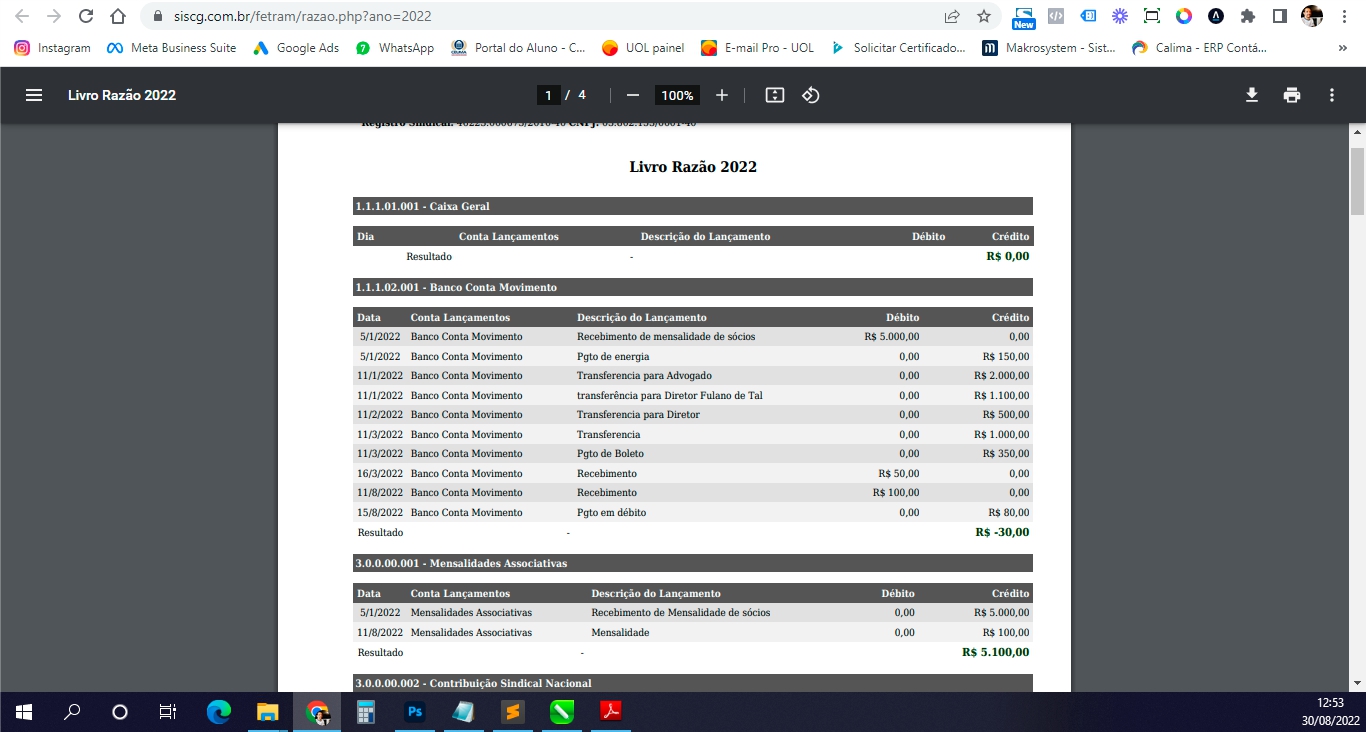Open the Portal do Aluno bookmark
1366x732 pixels.
tap(519, 47)
